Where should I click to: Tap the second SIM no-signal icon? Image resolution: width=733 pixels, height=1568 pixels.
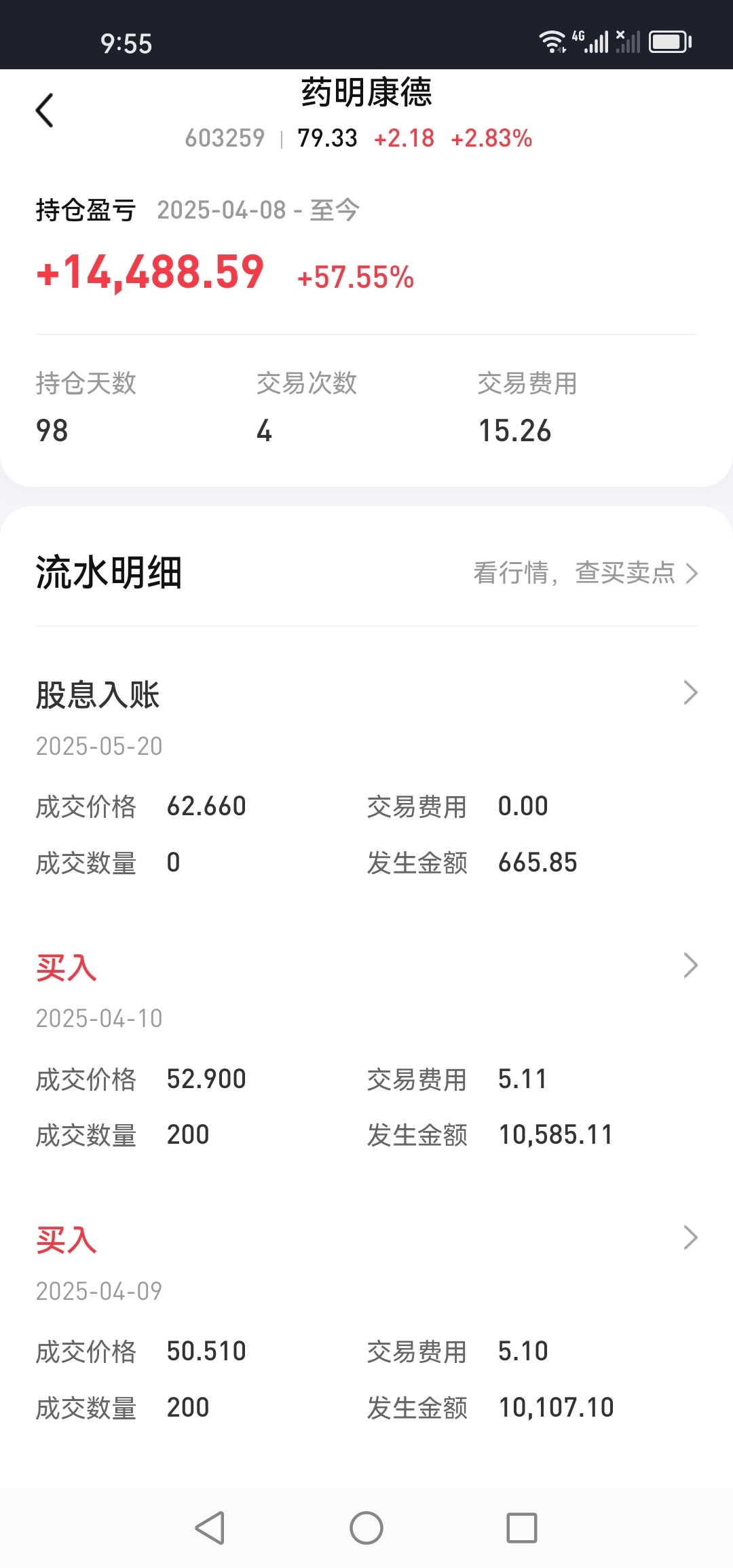click(628, 42)
